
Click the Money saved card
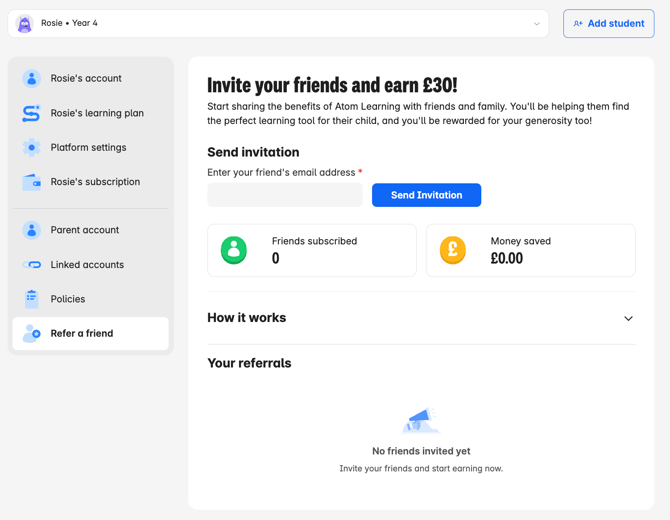tap(531, 250)
